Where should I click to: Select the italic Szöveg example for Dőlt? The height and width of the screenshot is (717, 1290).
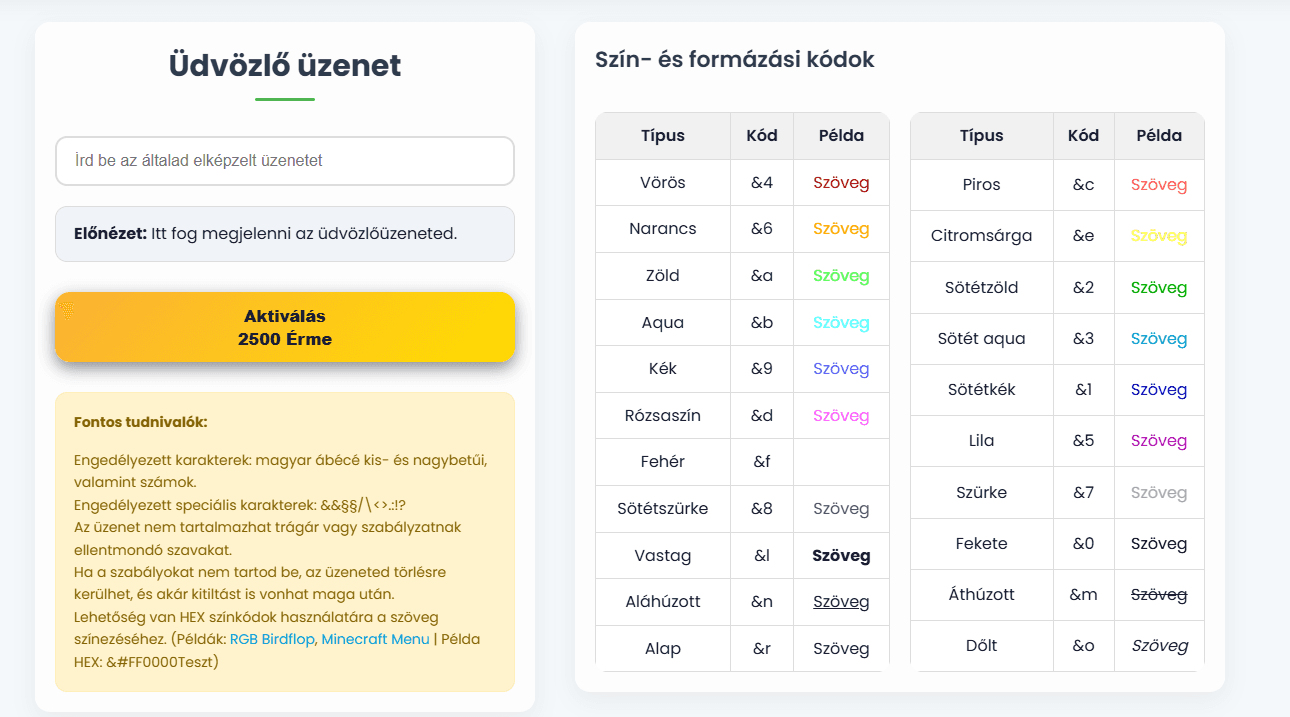pos(1159,646)
